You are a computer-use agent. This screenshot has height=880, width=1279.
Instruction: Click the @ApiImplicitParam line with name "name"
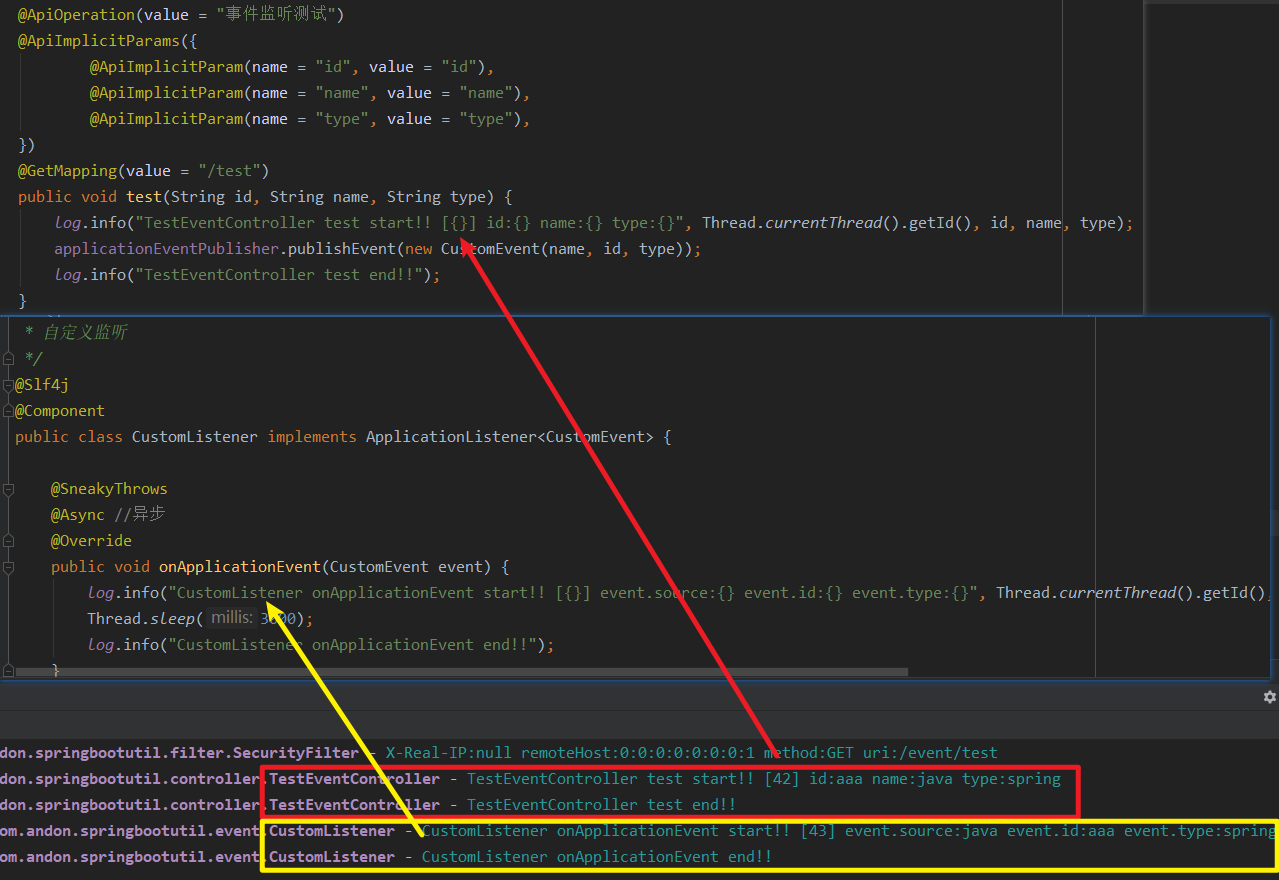[310, 93]
